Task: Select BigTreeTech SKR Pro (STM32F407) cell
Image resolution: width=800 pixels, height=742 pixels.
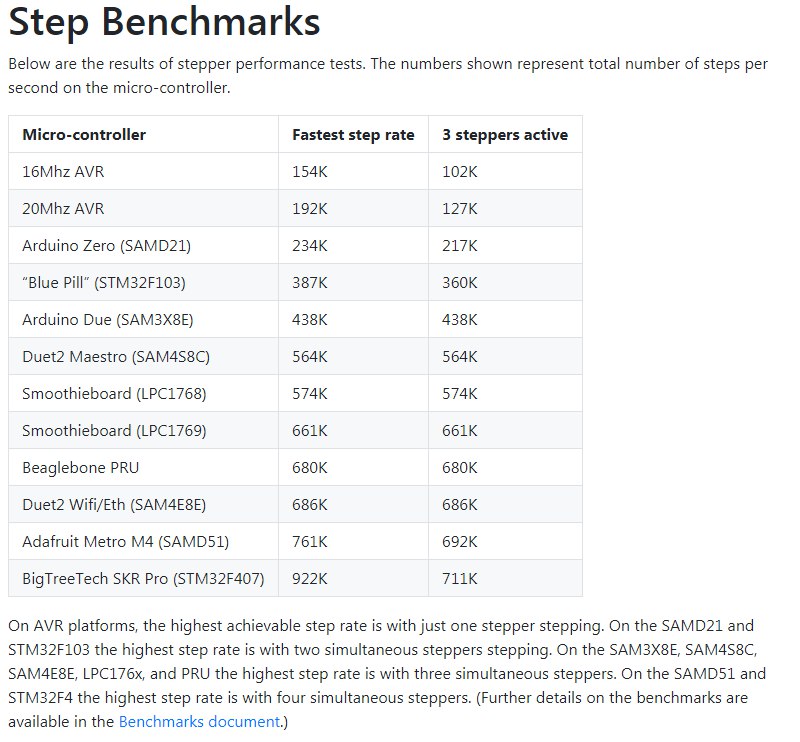Action: tap(143, 579)
